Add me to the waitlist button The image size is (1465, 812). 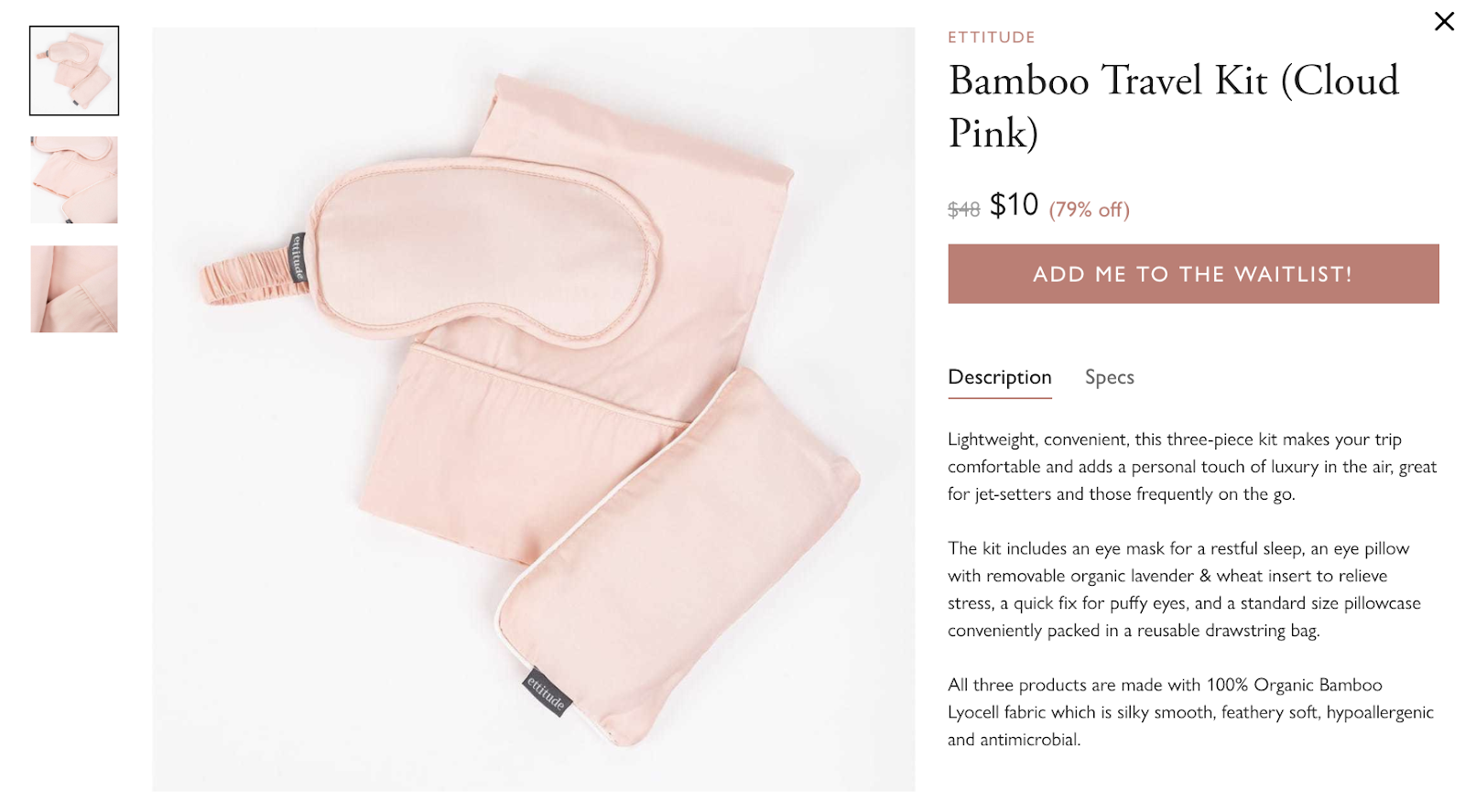pos(1193,274)
